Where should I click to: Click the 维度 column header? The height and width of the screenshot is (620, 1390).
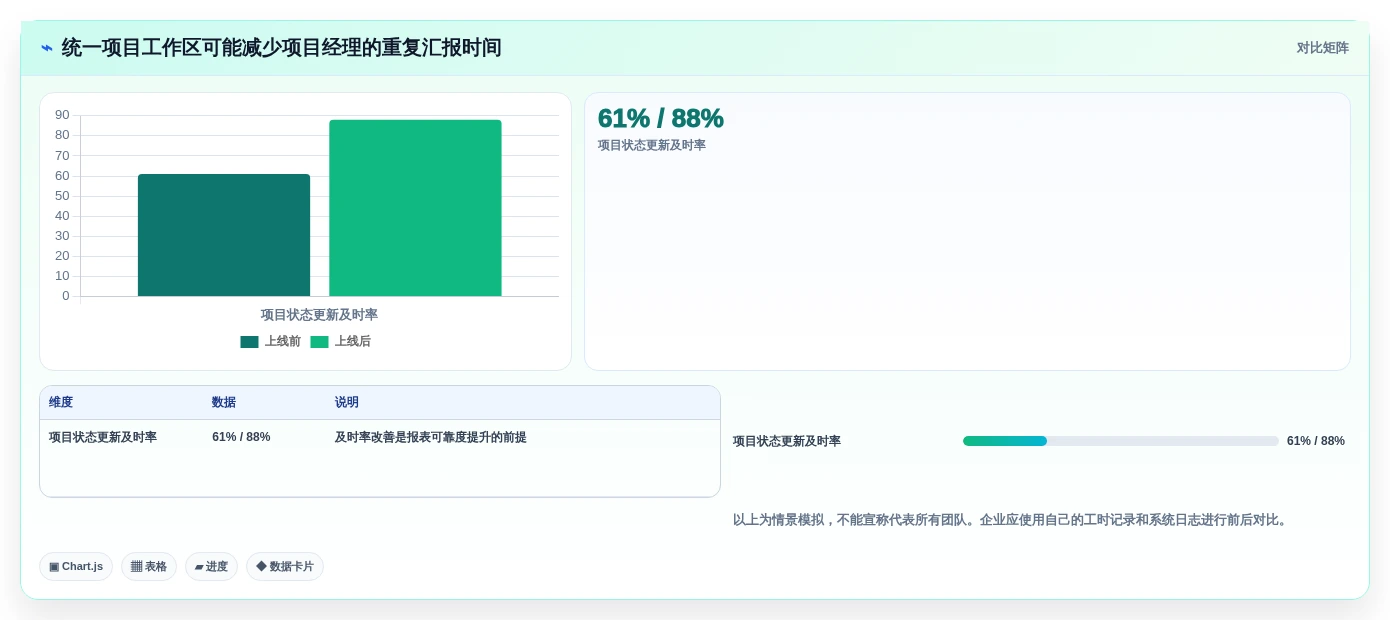[x=61, y=402]
